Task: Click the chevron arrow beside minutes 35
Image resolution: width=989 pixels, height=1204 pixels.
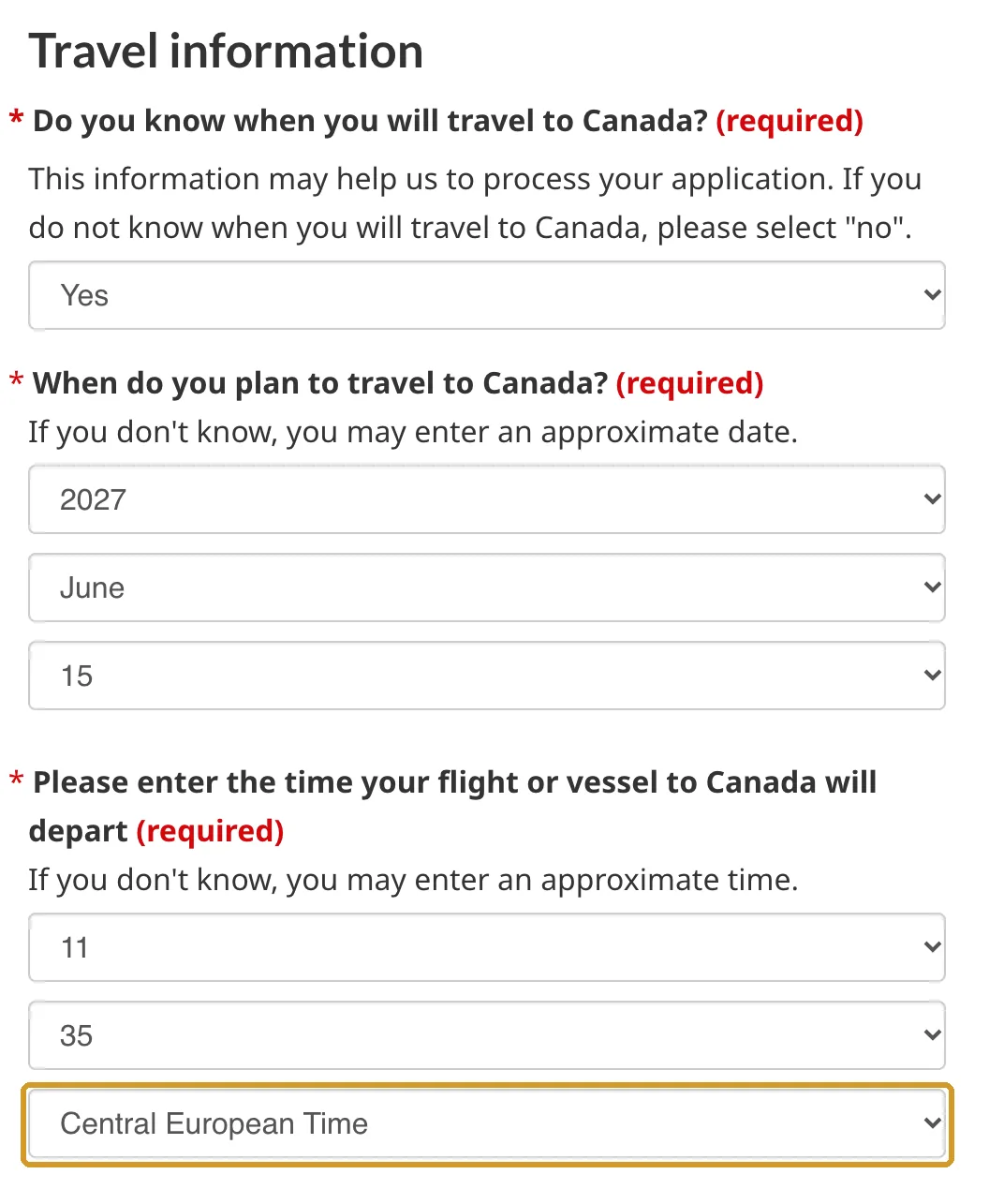Action: (932, 1035)
